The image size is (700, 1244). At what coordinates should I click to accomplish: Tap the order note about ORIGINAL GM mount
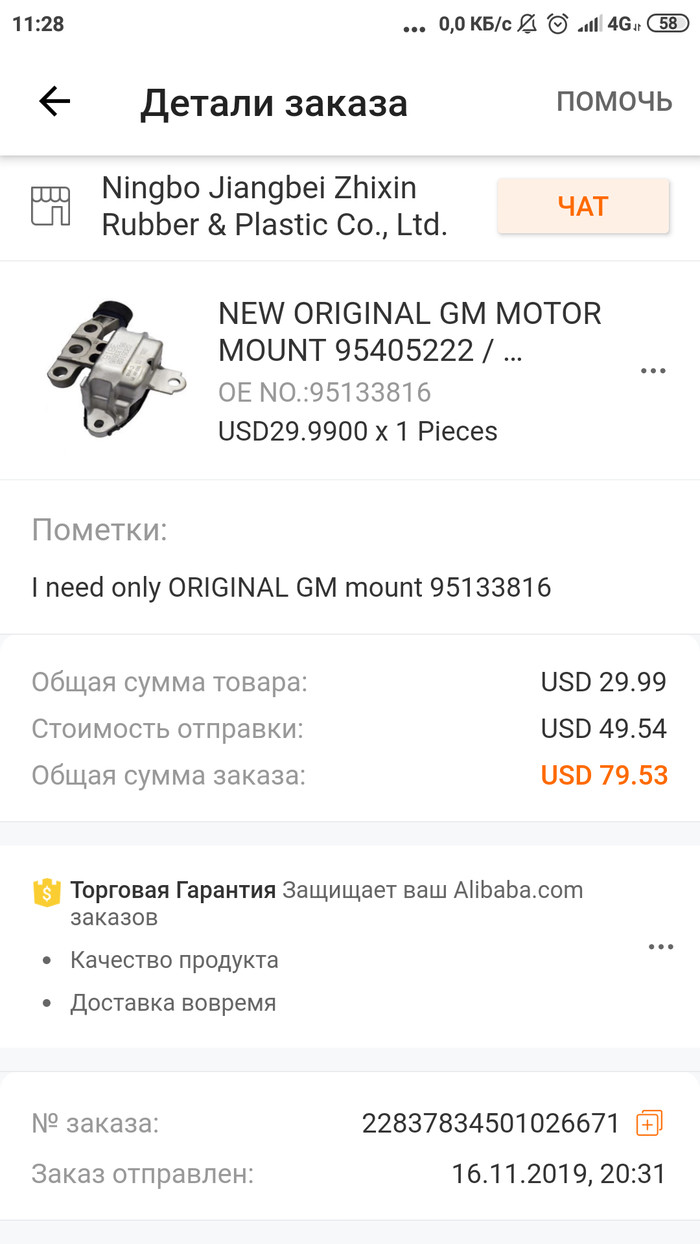[291, 587]
